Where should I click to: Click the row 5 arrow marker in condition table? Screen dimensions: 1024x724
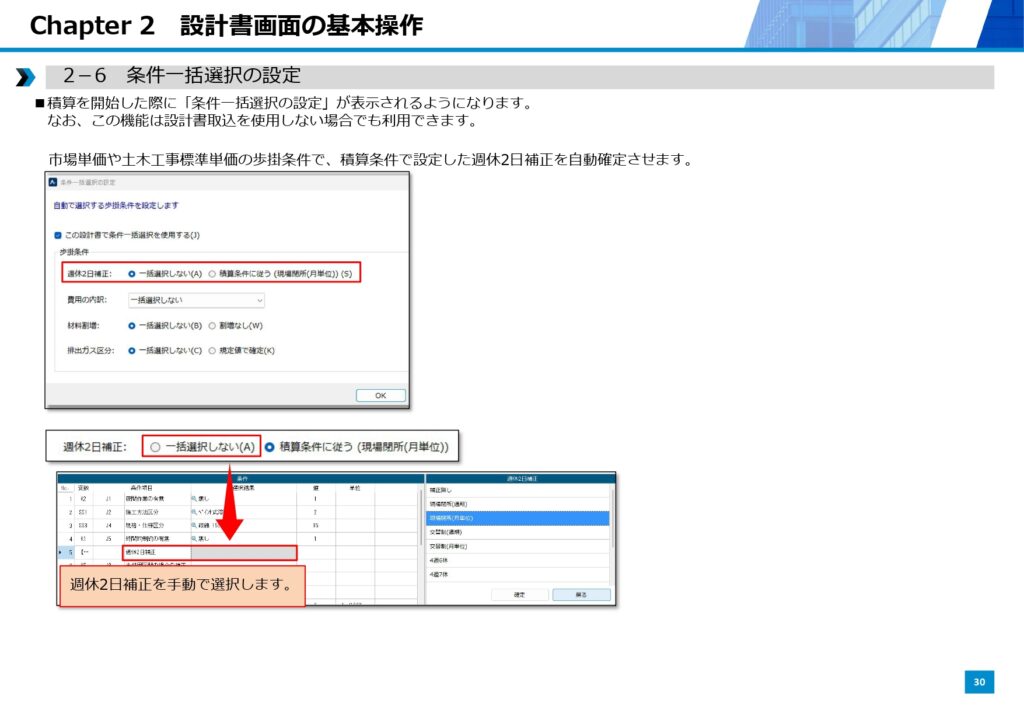pyautogui.click(x=62, y=552)
